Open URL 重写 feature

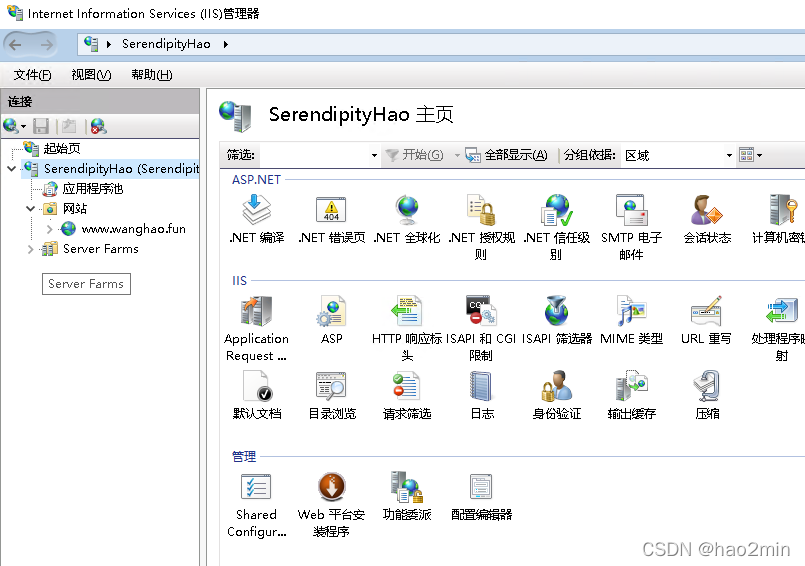(706, 320)
